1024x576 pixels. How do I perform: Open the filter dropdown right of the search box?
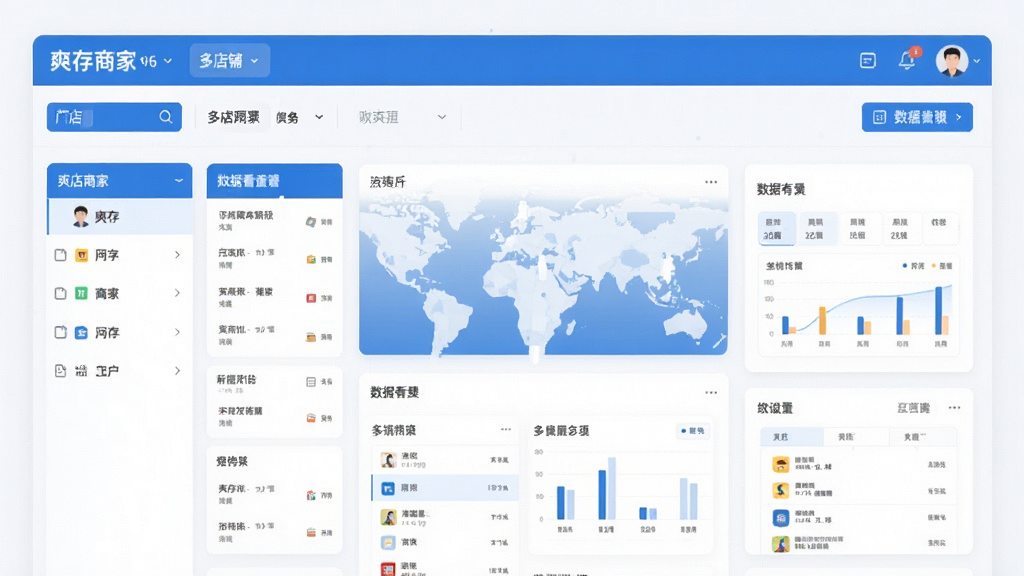pyautogui.click(x=265, y=117)
